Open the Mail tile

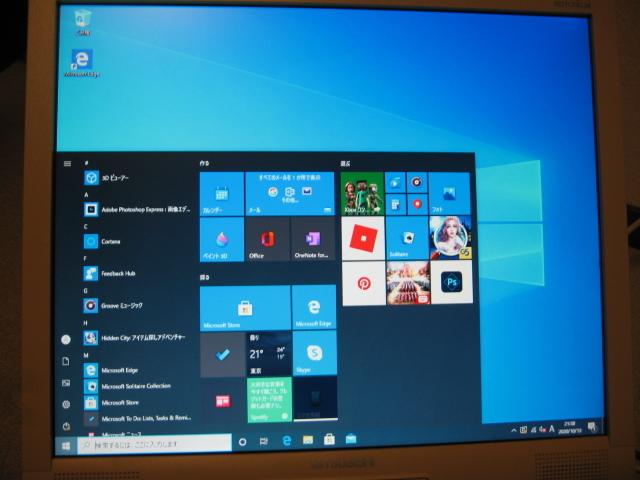tap(290, 194)
